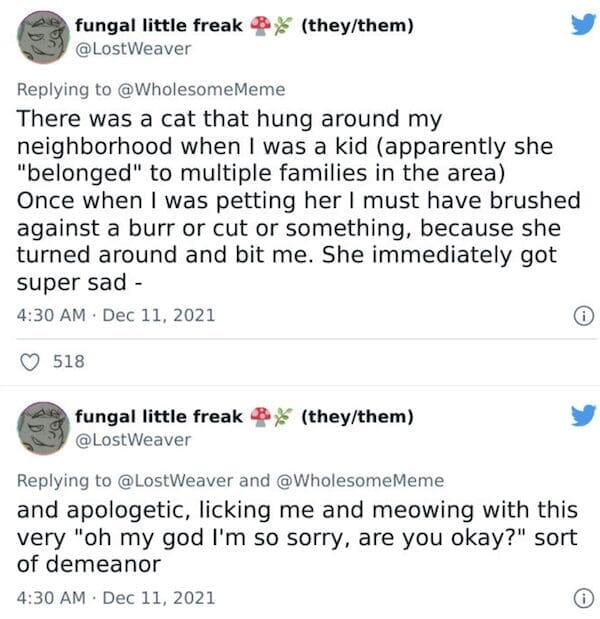This screenshot has height=619, width=600.
Task: Visit @WholesomeMeme in first reply line
Action: pos(201,89)
